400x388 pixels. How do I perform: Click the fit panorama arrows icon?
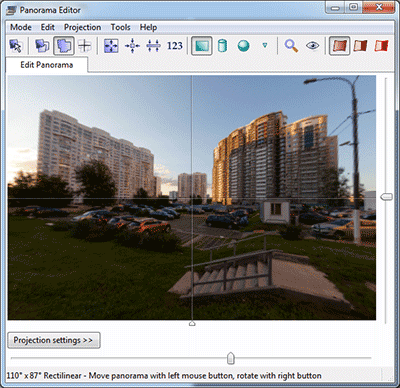(111, 46)
